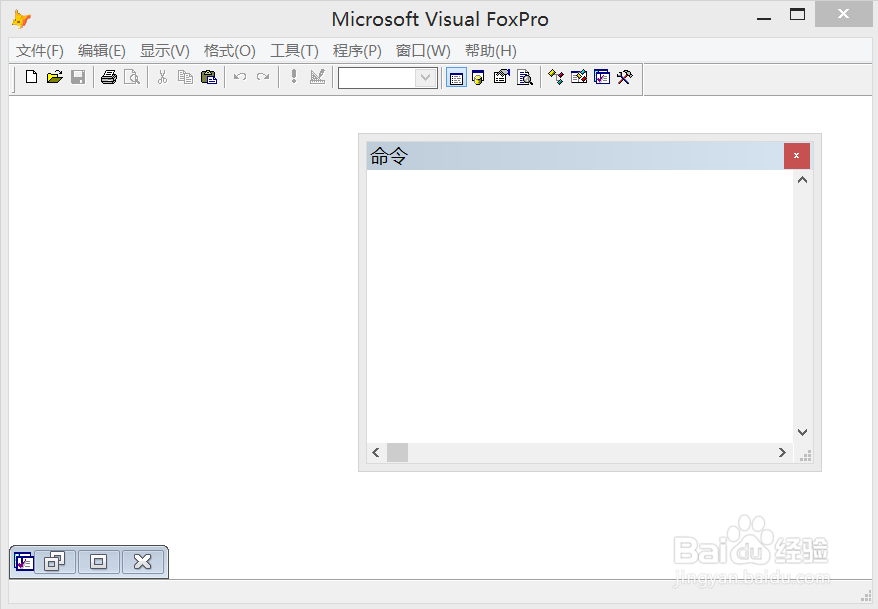Image resolution: width=878 pixels, height=609 pixels.
Task: Open the 编辑(E) menu
Action: (x=101, y=51)
